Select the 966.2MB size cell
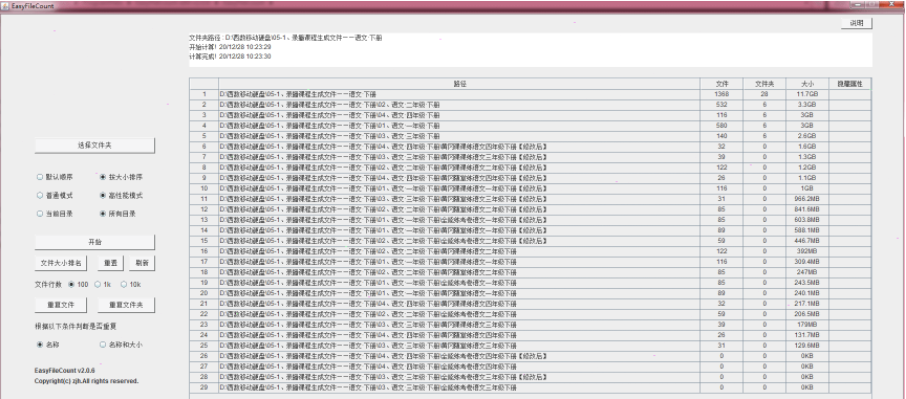Image resolution: width=906 pixels, height=399 pixels. [x=807, y=199]
